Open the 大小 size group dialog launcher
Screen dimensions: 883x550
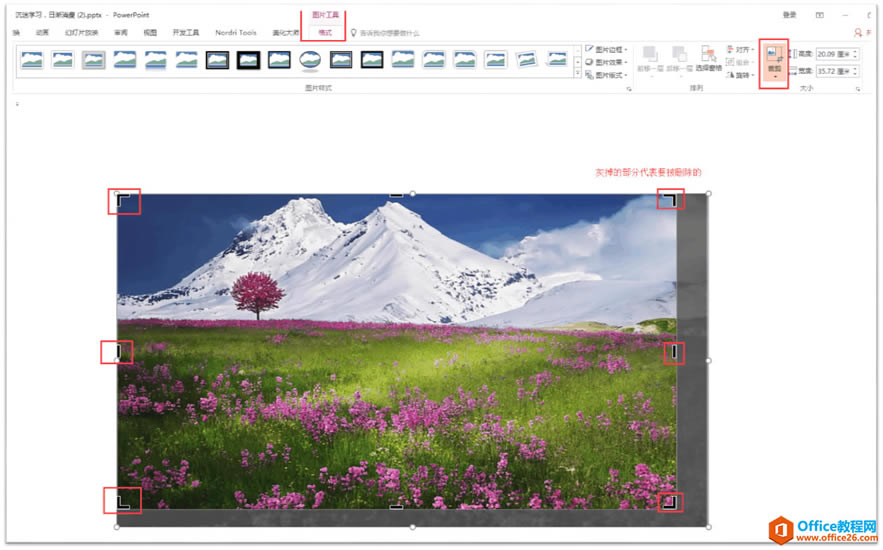(x=858, y=89)
